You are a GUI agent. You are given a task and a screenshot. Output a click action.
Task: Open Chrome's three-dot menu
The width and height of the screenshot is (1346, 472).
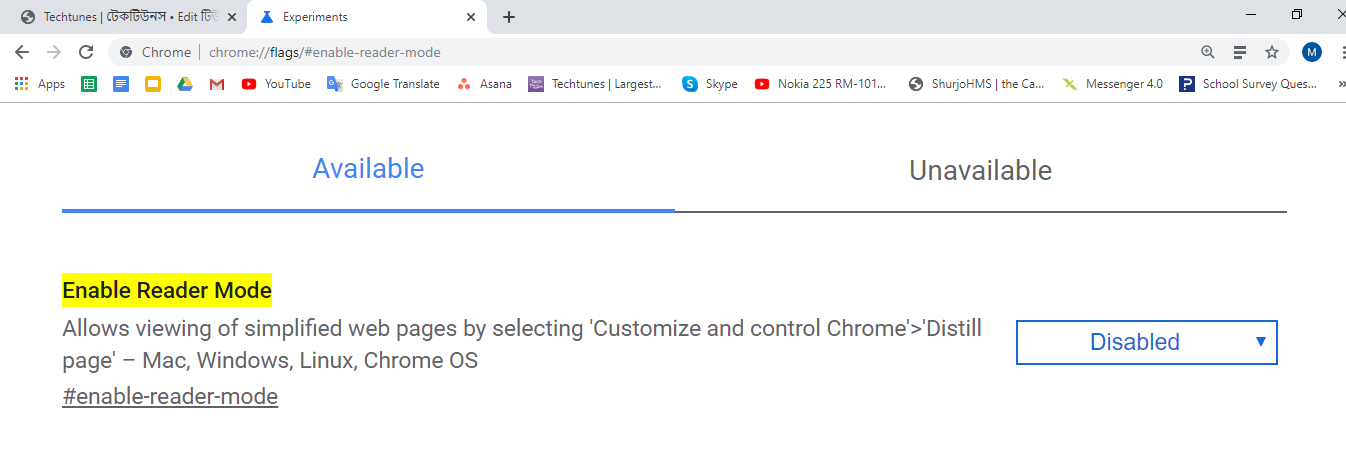click(1341, 52)
